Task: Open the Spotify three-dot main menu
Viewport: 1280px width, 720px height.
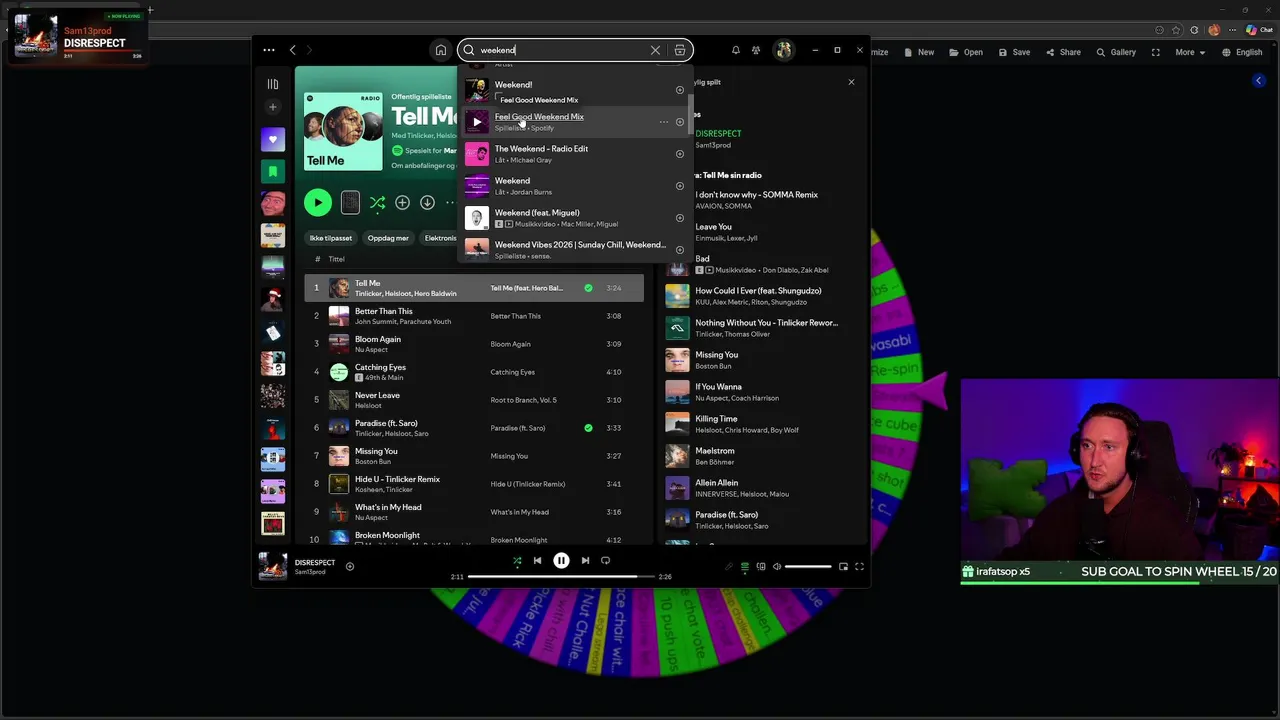Action: 269,50
